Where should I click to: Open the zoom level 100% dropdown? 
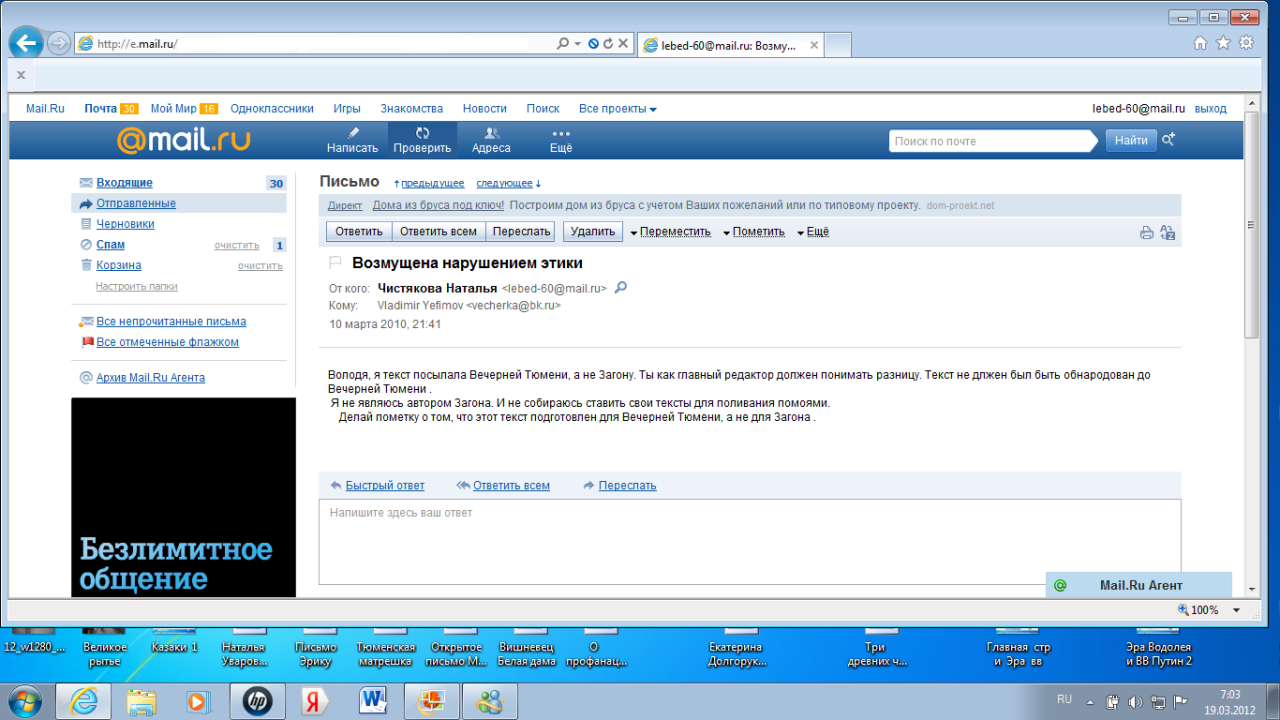coord(1237,610)
